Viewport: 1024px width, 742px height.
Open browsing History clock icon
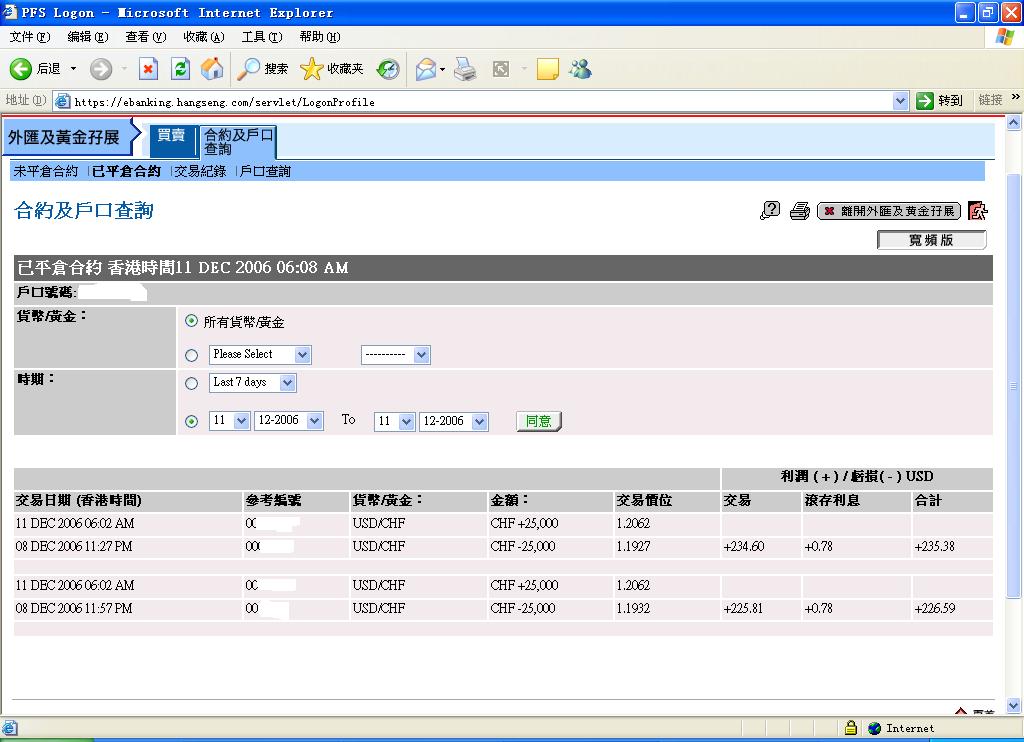[388, 69]
